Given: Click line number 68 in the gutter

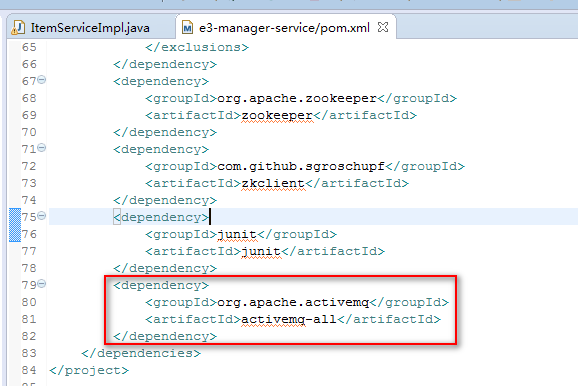Looking at the screenshot, I should (29, 98).
